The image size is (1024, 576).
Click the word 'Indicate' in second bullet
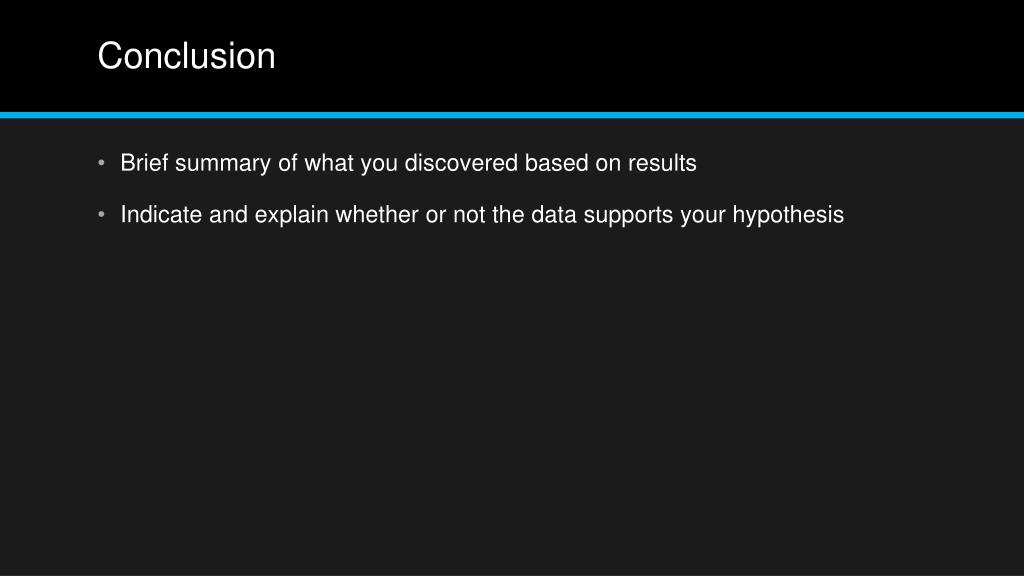coord(161,215)
